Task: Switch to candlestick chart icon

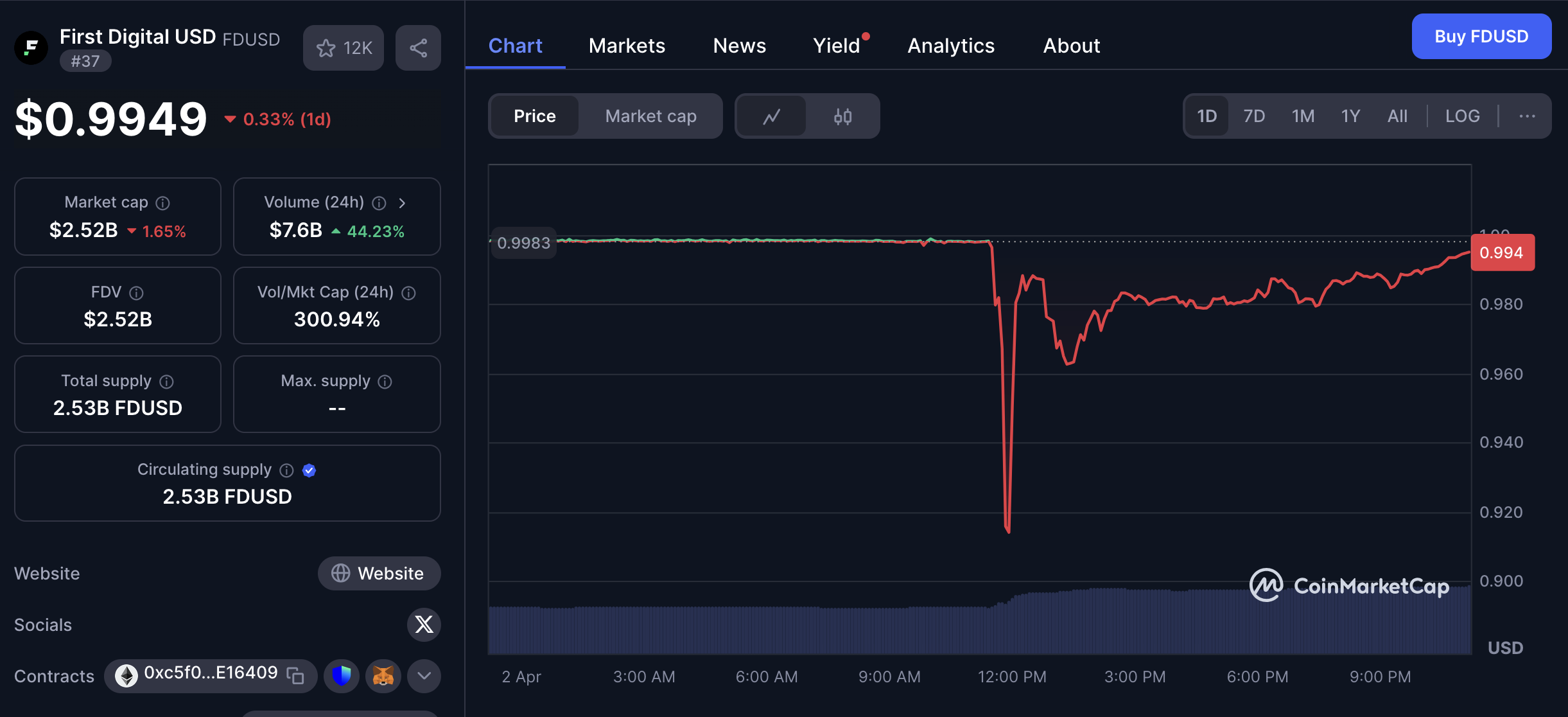Action: [x=842, y=116]
